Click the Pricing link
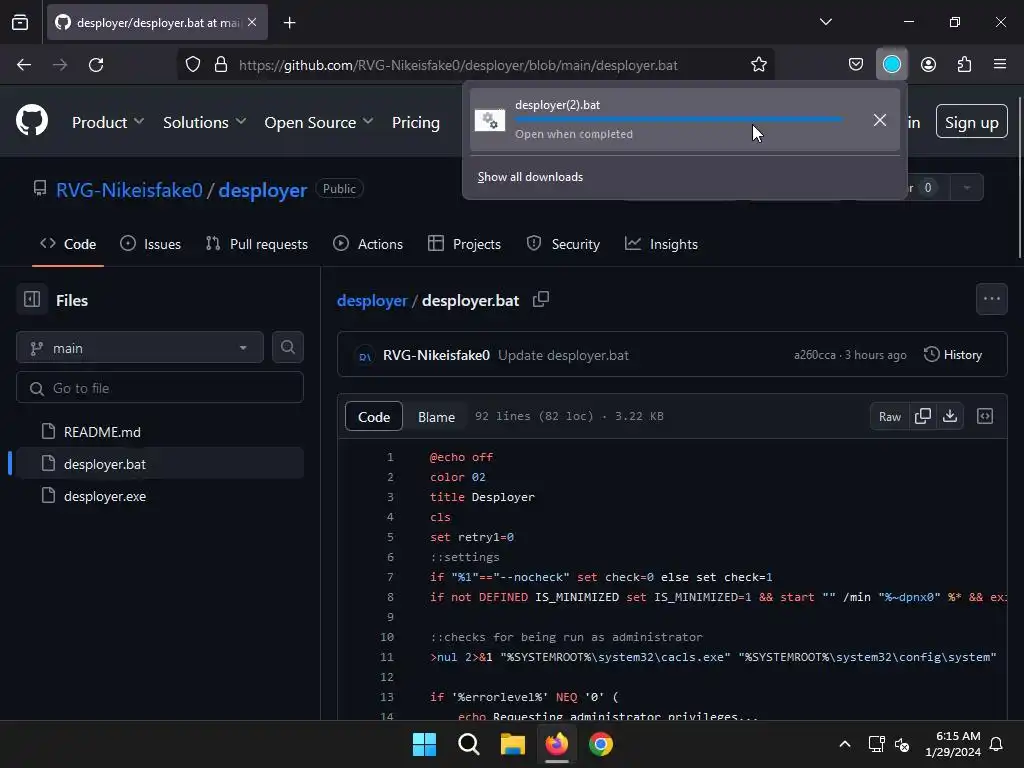This screenshot has height=768, width=1024. click(x=415, y=122)
